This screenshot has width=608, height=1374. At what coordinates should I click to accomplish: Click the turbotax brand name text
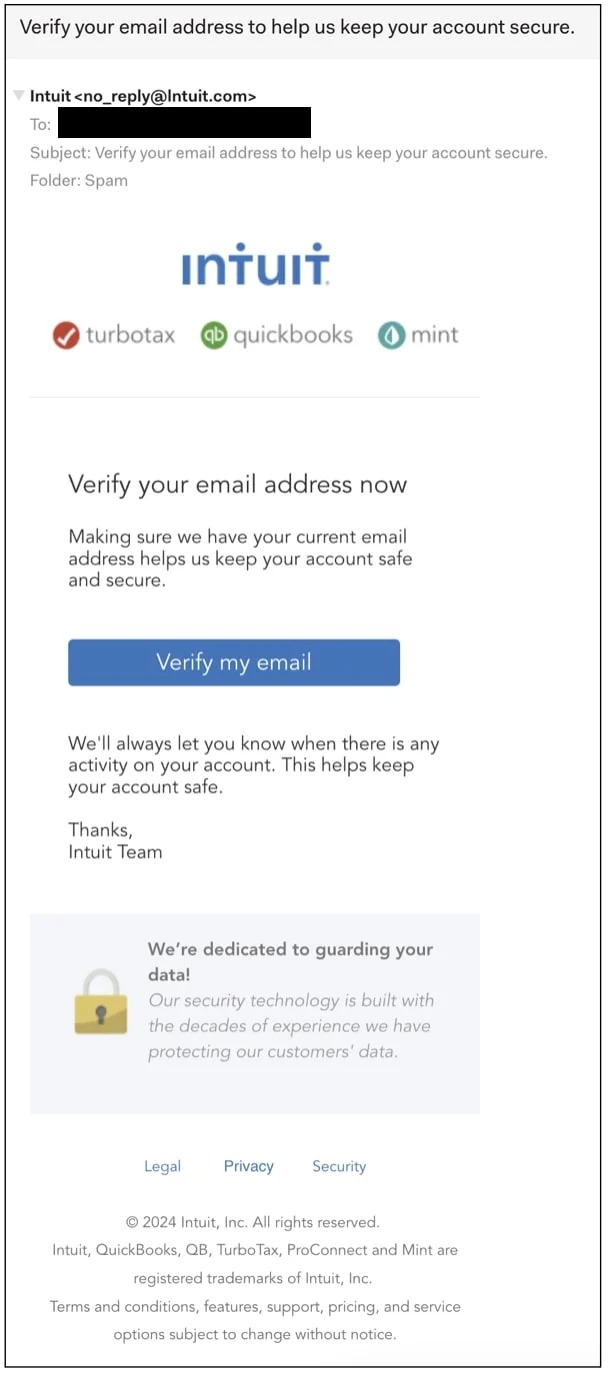(x=130, y=335)
